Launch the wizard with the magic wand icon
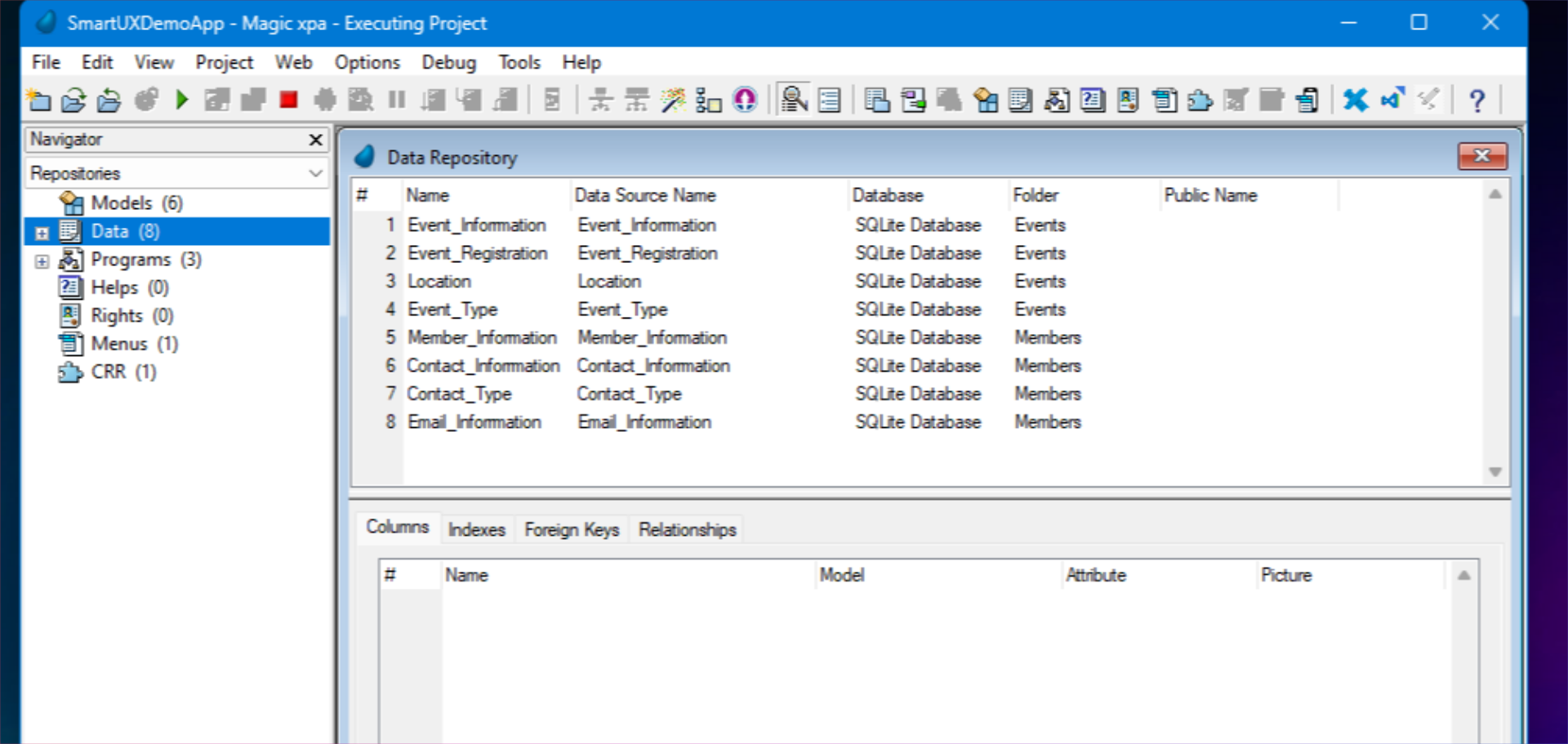The width and height of the screenshot is (1568, 744). (x=672, y=99)
